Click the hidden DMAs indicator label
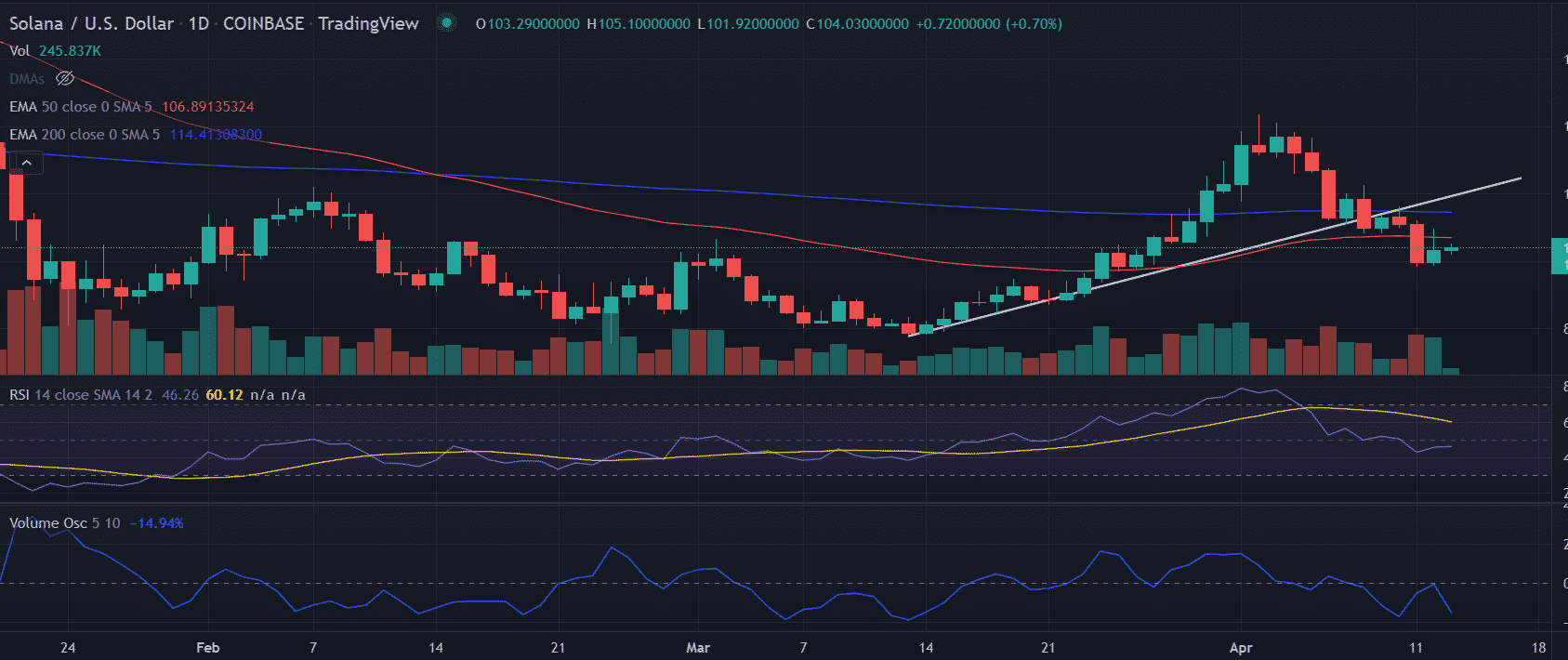Screen dimensions: 1568x660 coord(27,79)
